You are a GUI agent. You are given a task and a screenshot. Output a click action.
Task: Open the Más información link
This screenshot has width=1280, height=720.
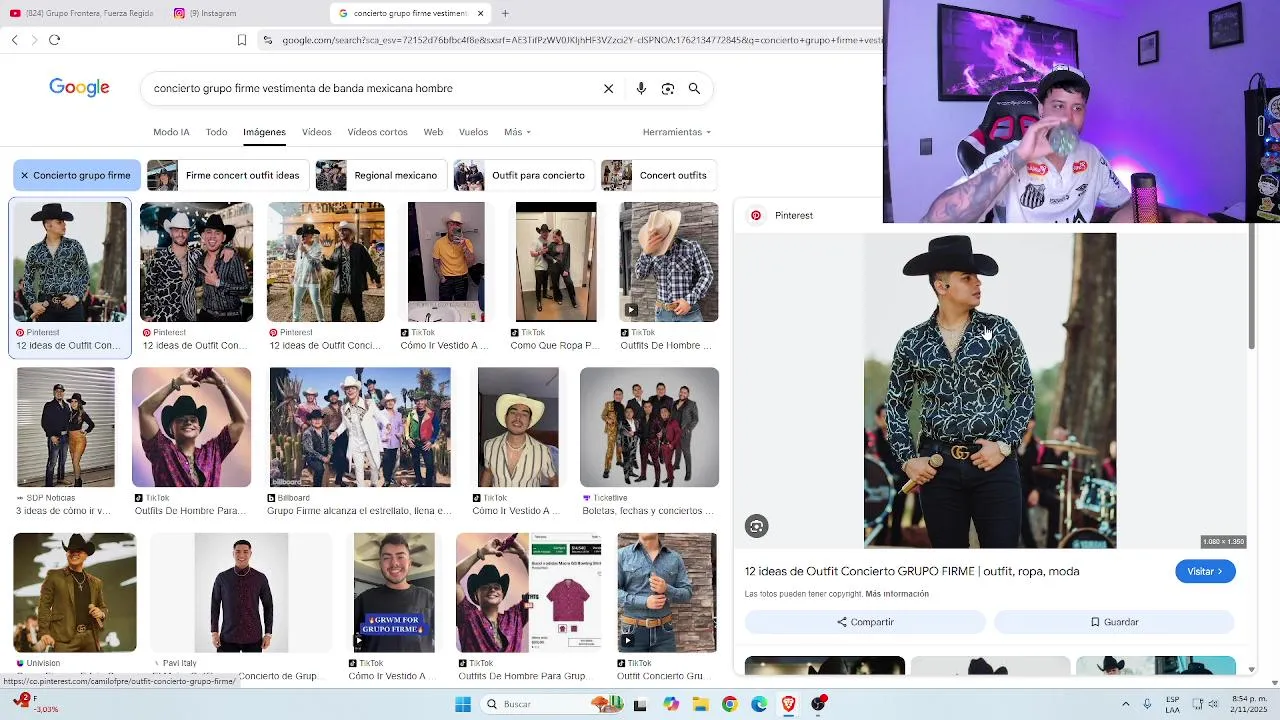click(897, 594)
